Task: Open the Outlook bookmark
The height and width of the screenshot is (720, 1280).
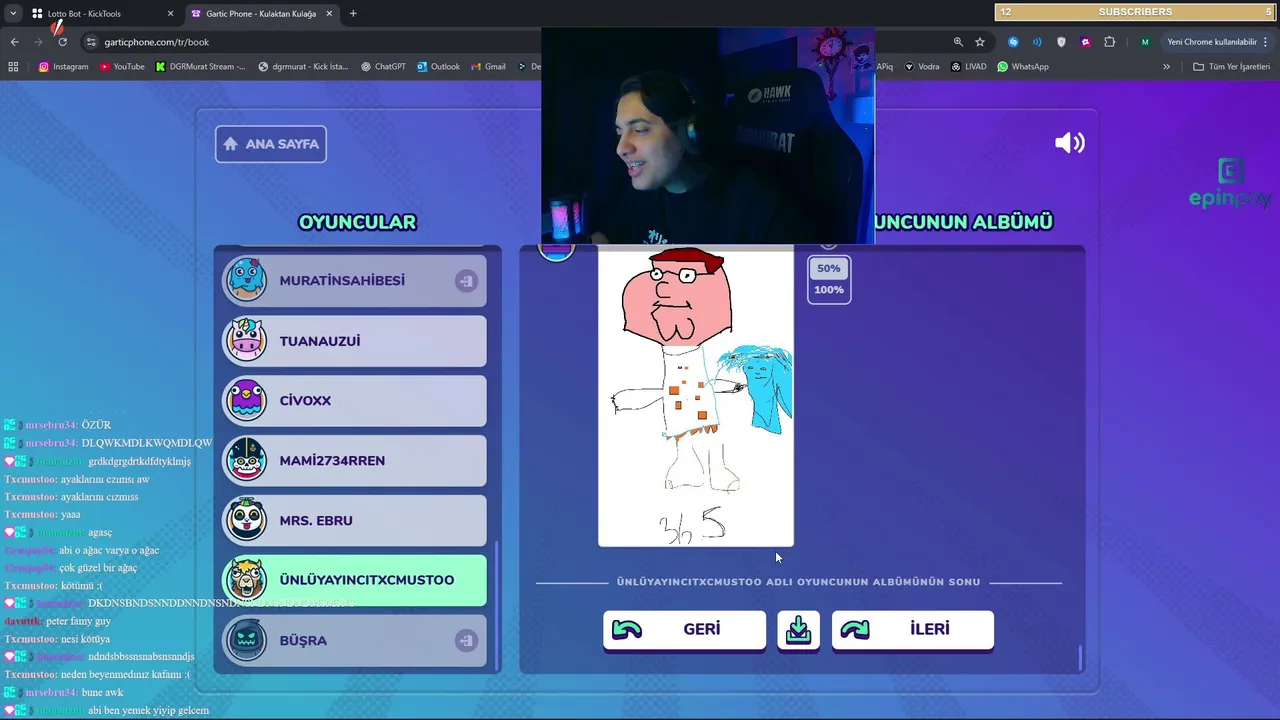Action: pos(438,67)
